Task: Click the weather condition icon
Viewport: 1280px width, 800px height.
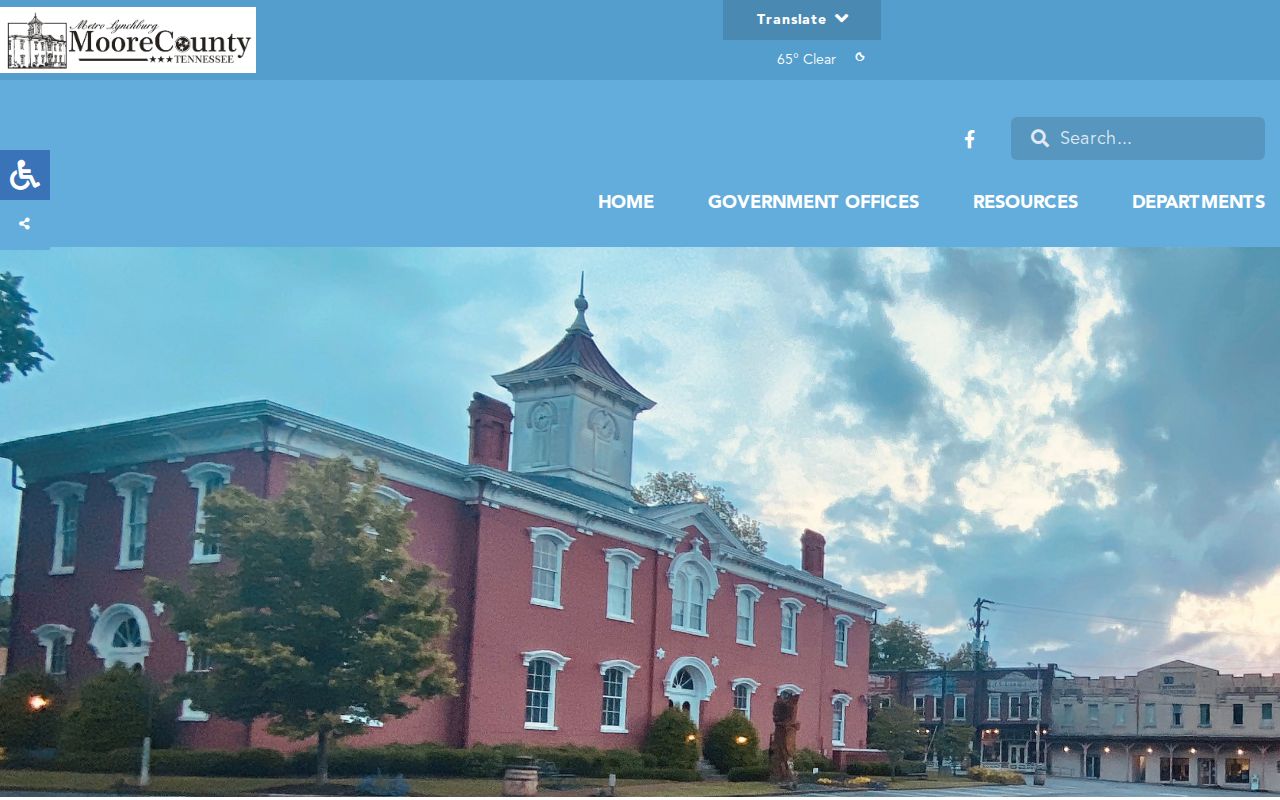Action: click(x=860, y=57)
